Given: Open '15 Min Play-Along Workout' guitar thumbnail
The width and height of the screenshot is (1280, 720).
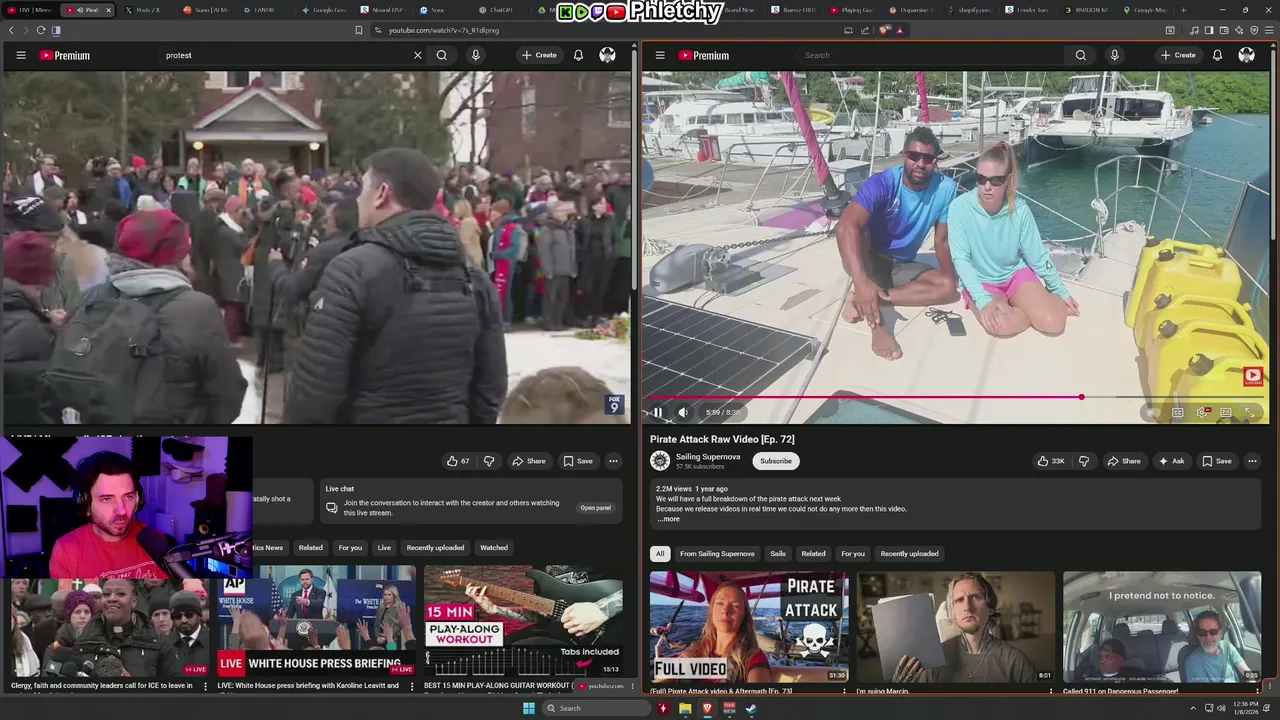Looking at the screenshot, I should click(523, 621).
